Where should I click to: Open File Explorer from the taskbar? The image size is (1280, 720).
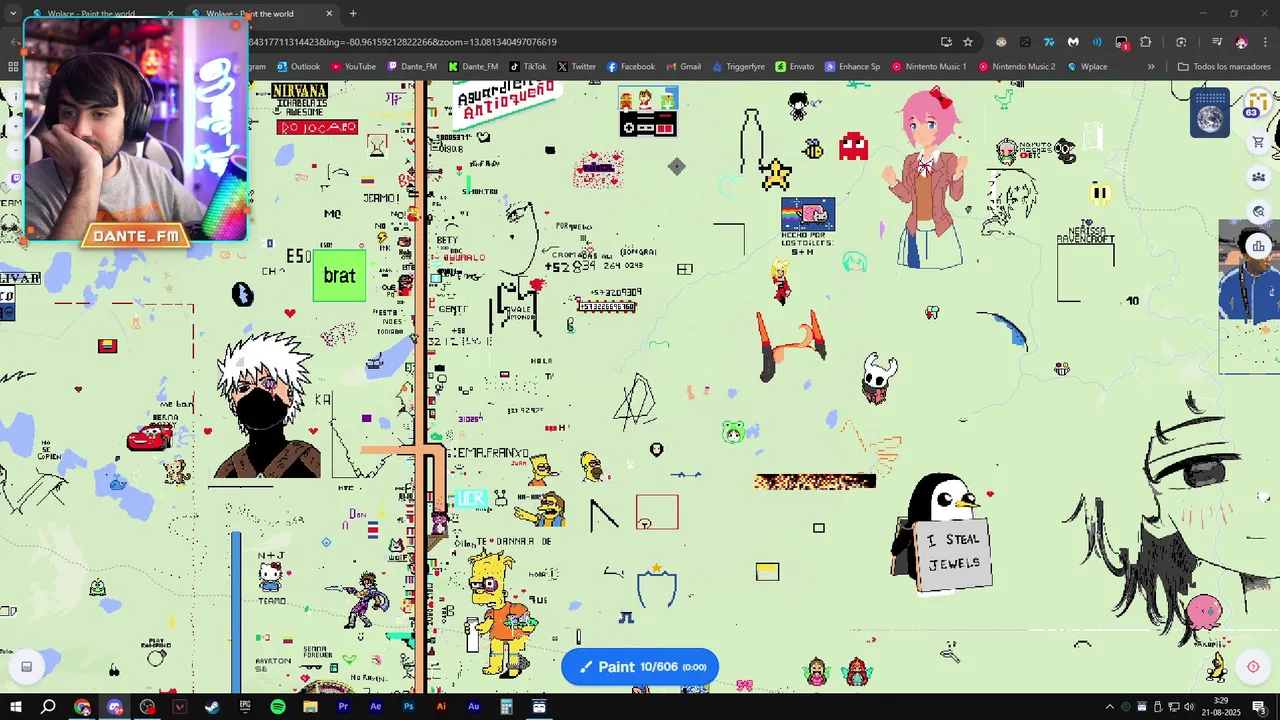tap(310, 707)
